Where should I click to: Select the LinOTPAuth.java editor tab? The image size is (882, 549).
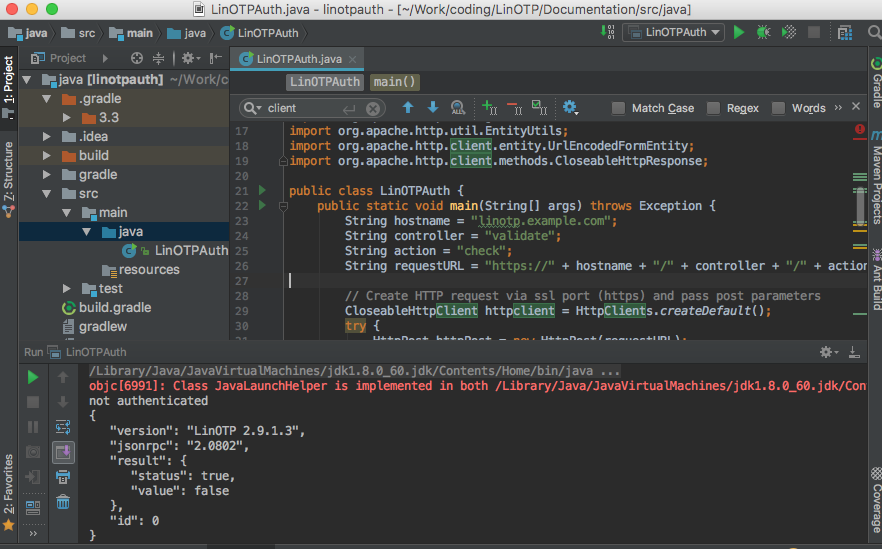tap(299, 59)
